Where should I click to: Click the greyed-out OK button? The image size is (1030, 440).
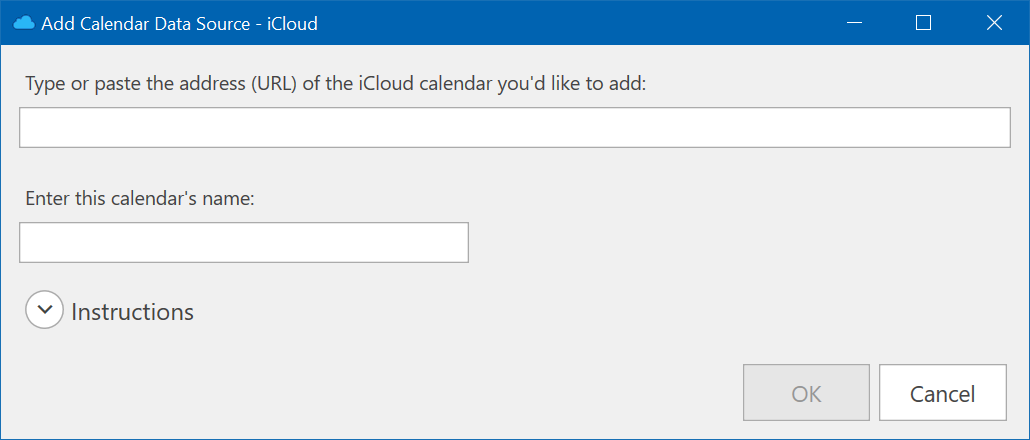[806, 393]
